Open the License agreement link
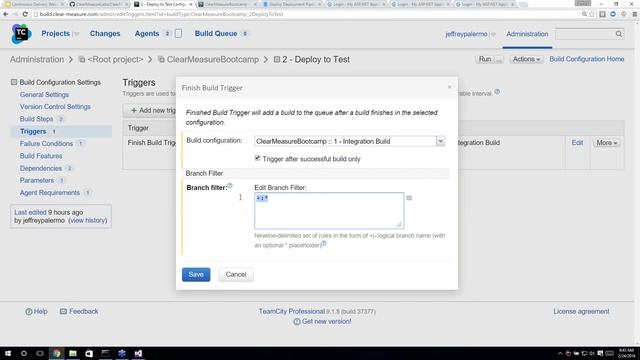Viewport: 640px width, 360px height. 581,311
